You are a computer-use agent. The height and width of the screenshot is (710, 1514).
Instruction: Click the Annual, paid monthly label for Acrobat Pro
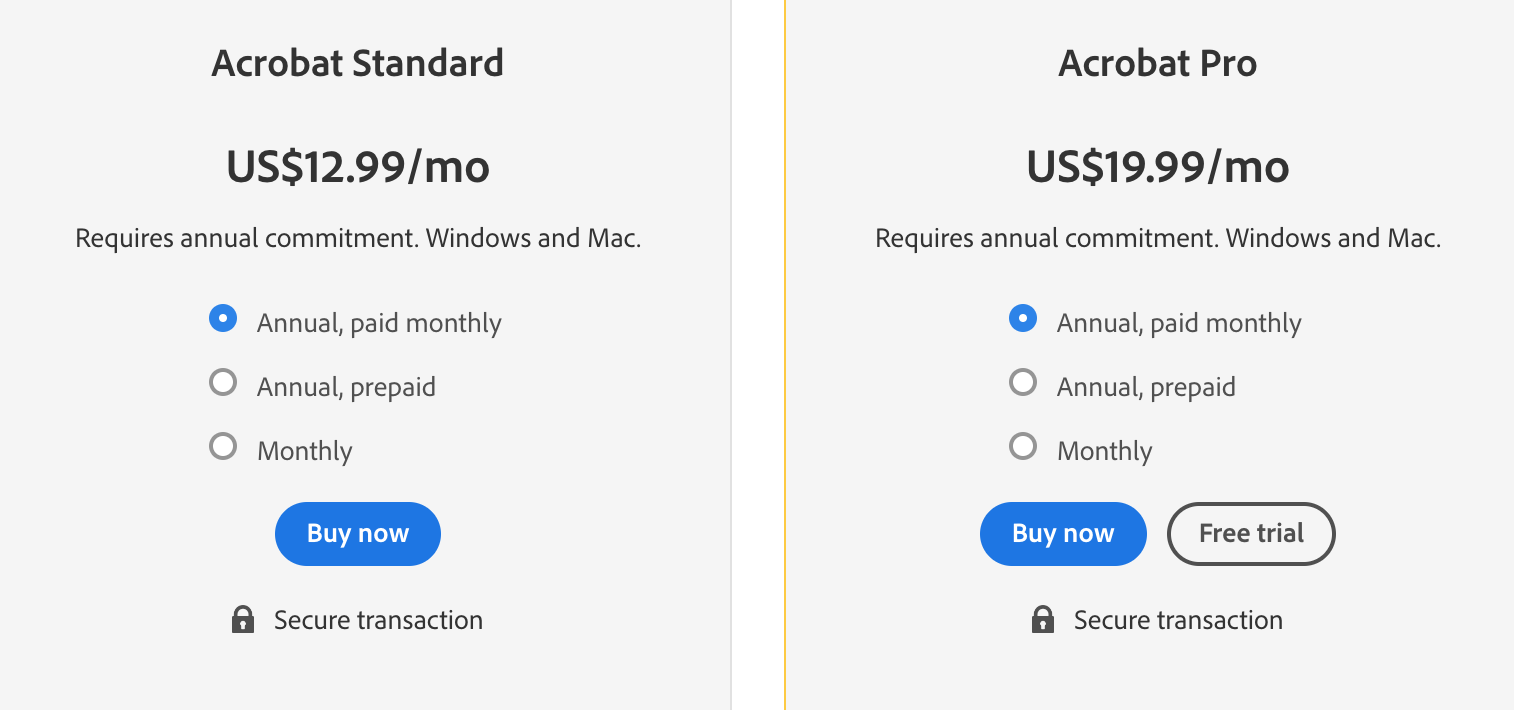click(1178, 322)
